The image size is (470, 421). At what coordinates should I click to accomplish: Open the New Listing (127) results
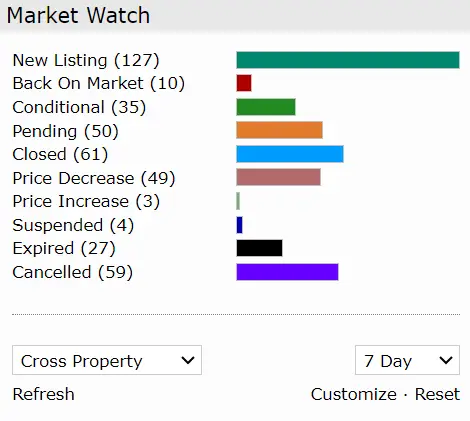86,61
